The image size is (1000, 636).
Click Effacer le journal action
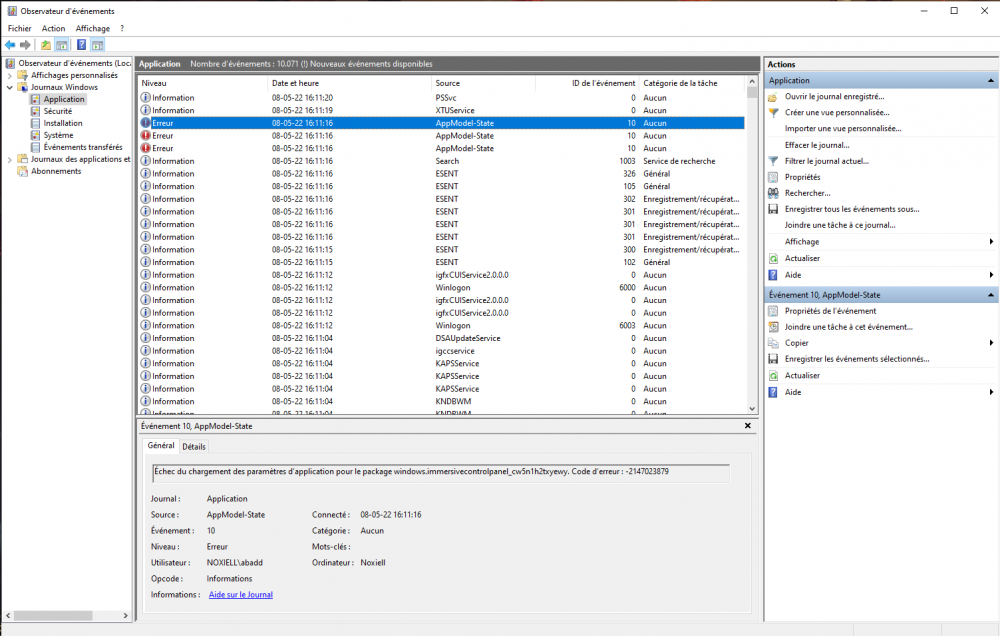(817, 145)
